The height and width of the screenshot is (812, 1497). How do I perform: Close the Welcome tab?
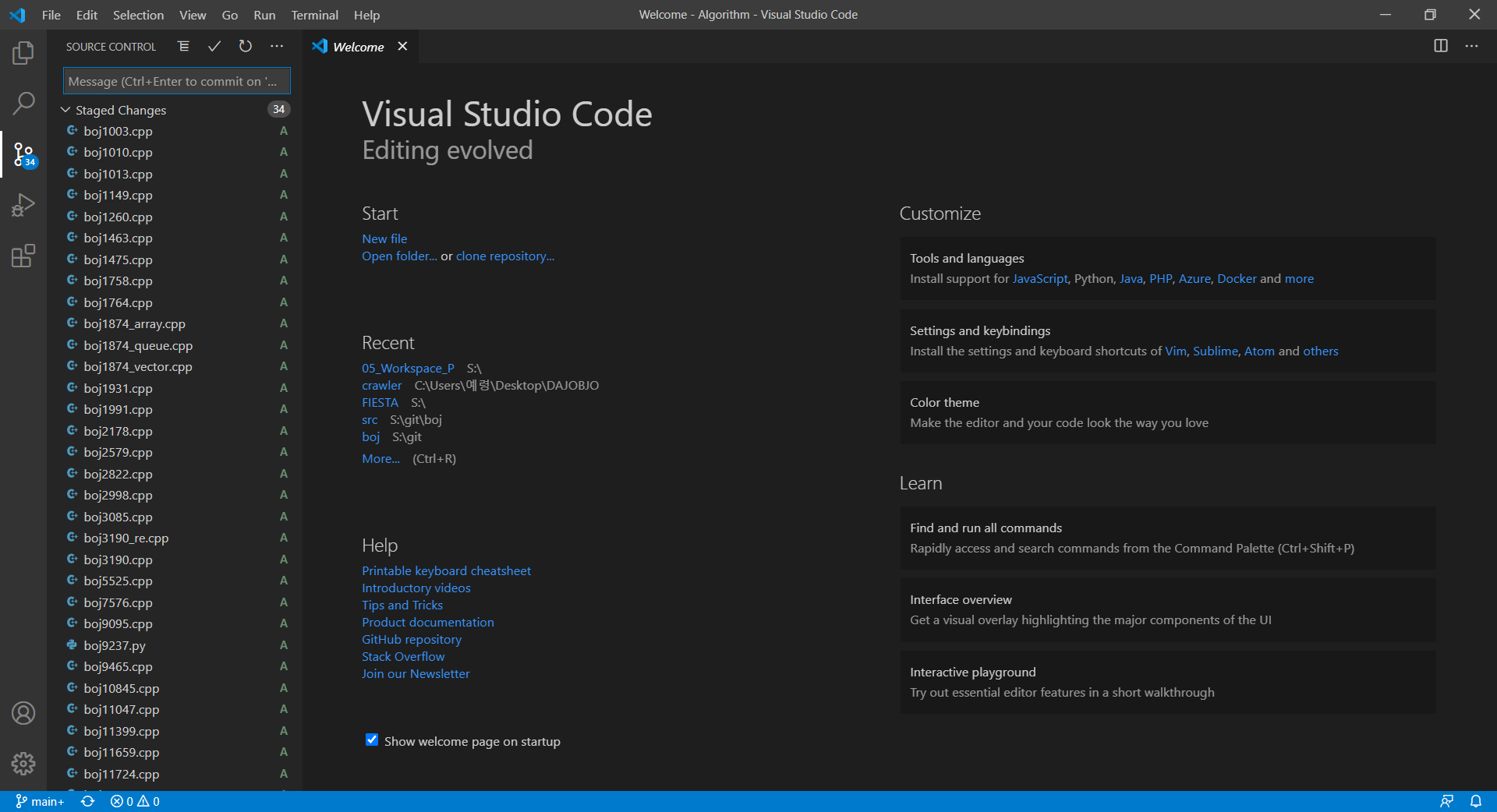(x=402, y=46)
